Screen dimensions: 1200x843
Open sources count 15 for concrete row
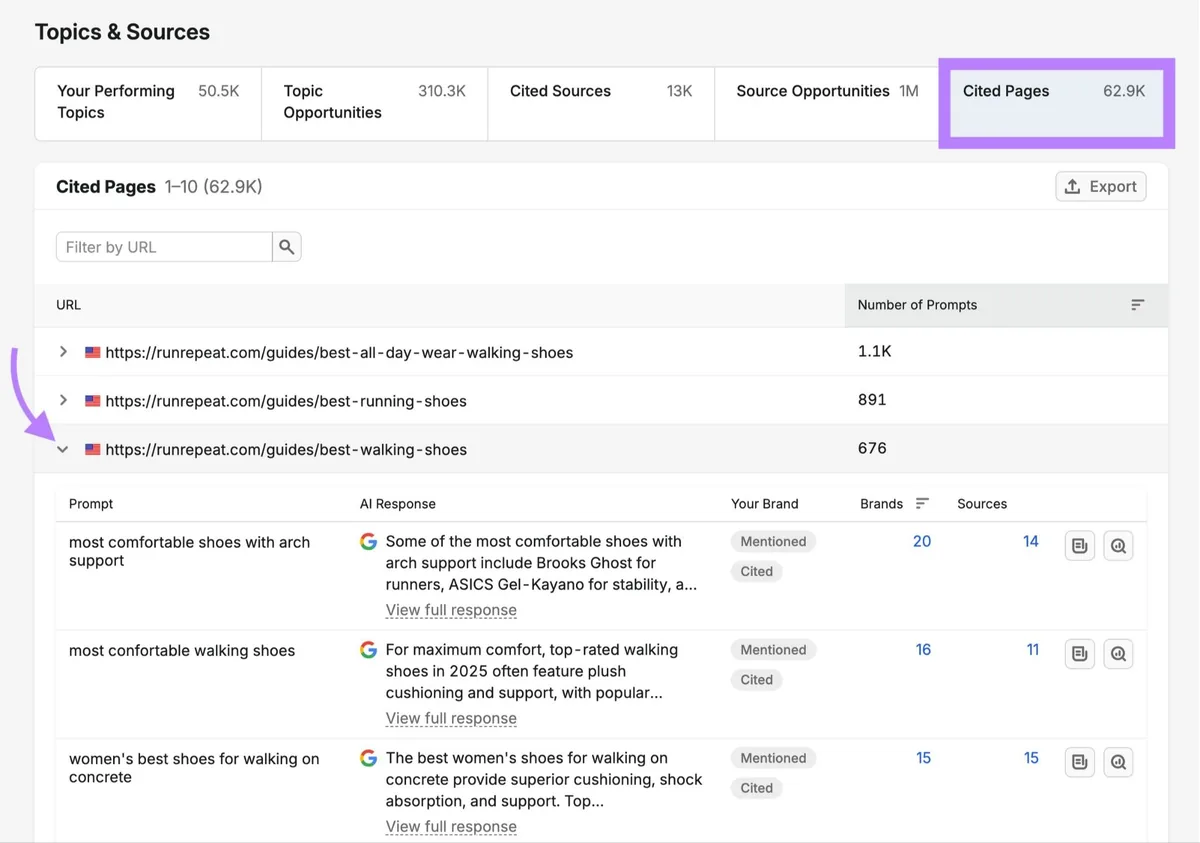tap(1031, 758)
